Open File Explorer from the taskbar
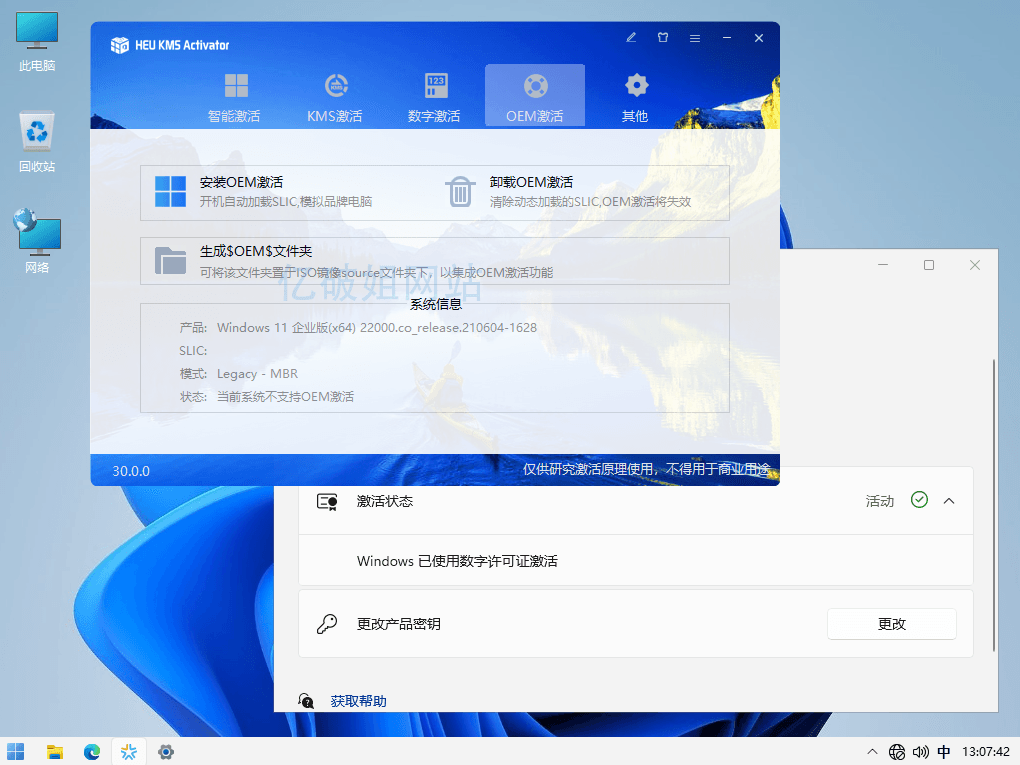1020x765 pixels. pyautogui.click(x=55, y=752)
